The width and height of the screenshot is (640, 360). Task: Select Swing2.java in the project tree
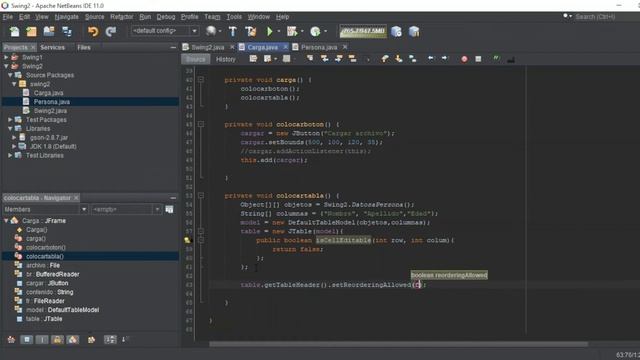tap(50, 111)
